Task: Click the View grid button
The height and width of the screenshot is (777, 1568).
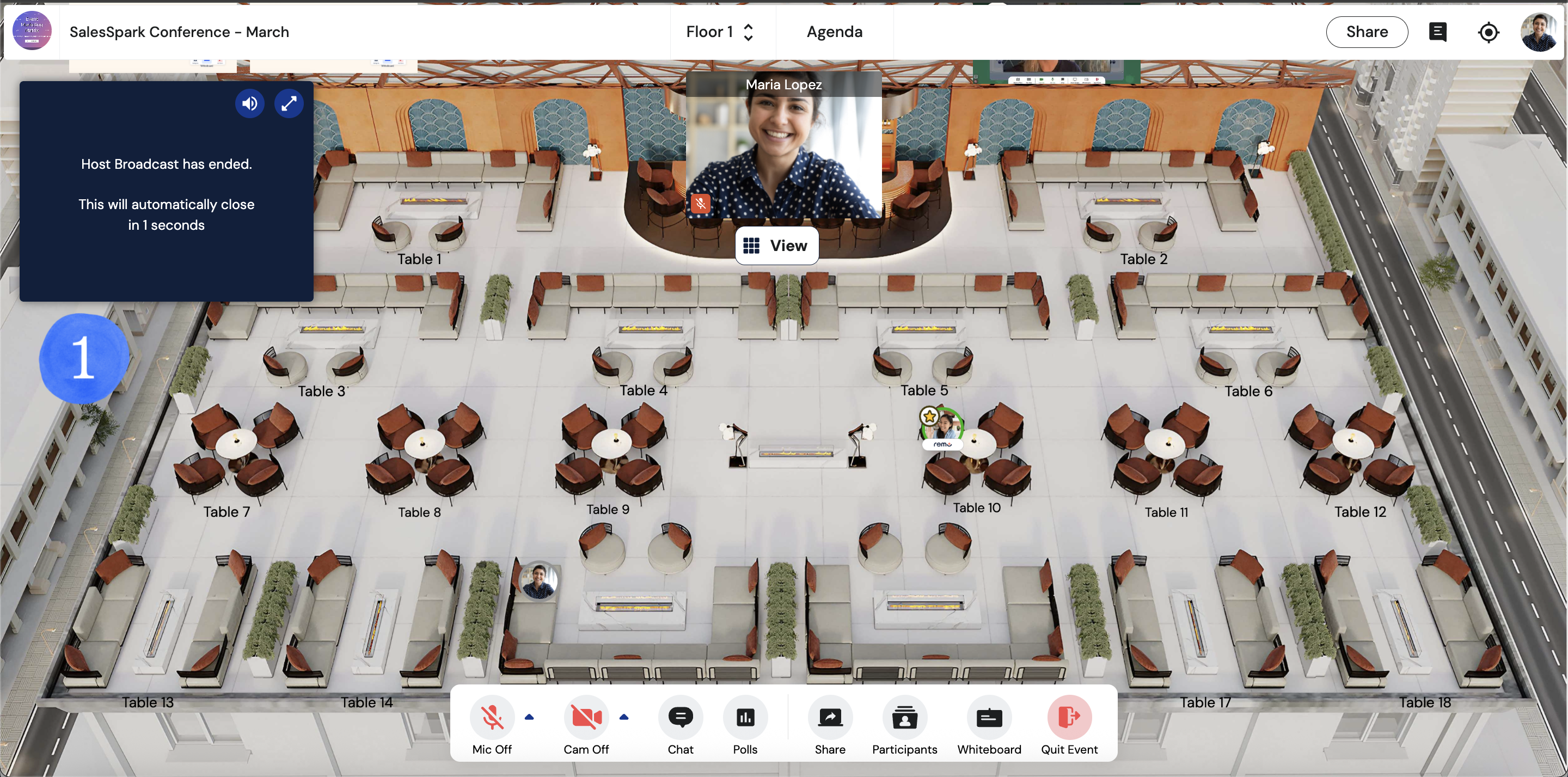Action: pyautogui.click(x=776, y=246)
